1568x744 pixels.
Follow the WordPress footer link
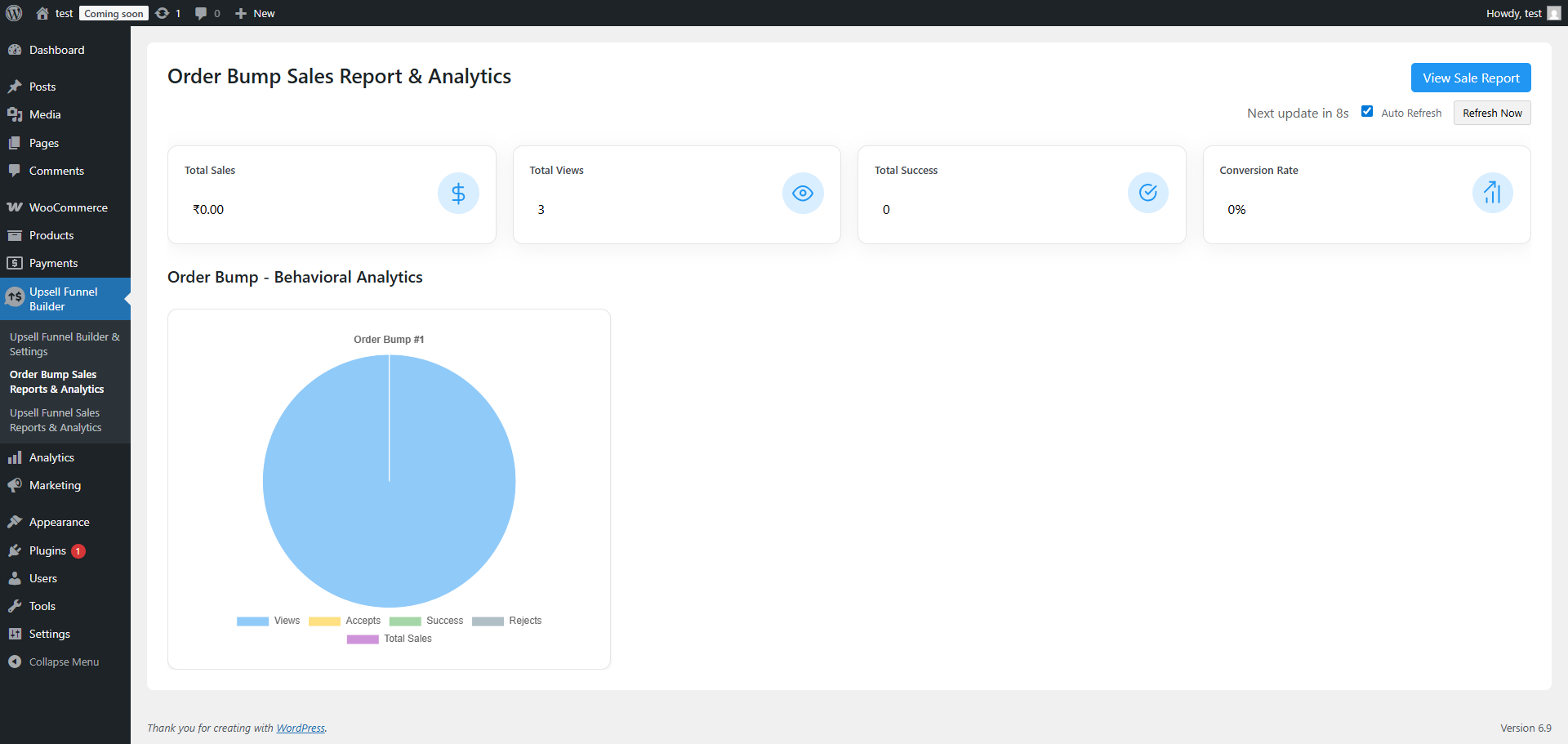click(301, 728)
